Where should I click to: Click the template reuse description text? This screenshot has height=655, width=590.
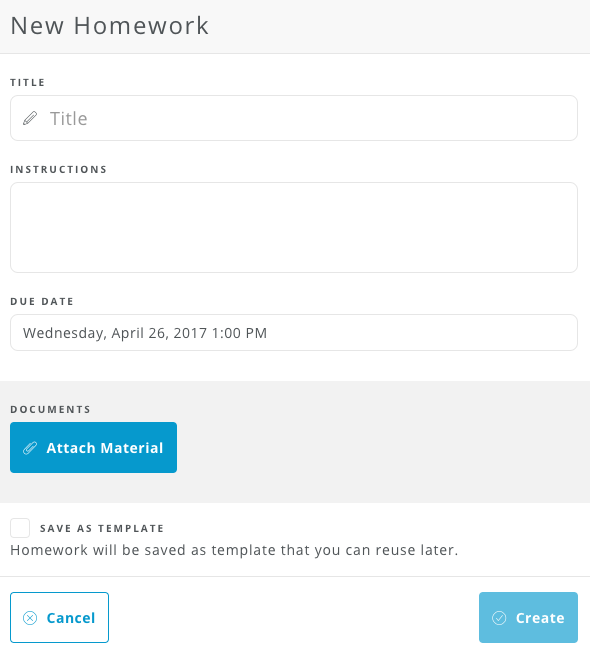coord(234,550)
